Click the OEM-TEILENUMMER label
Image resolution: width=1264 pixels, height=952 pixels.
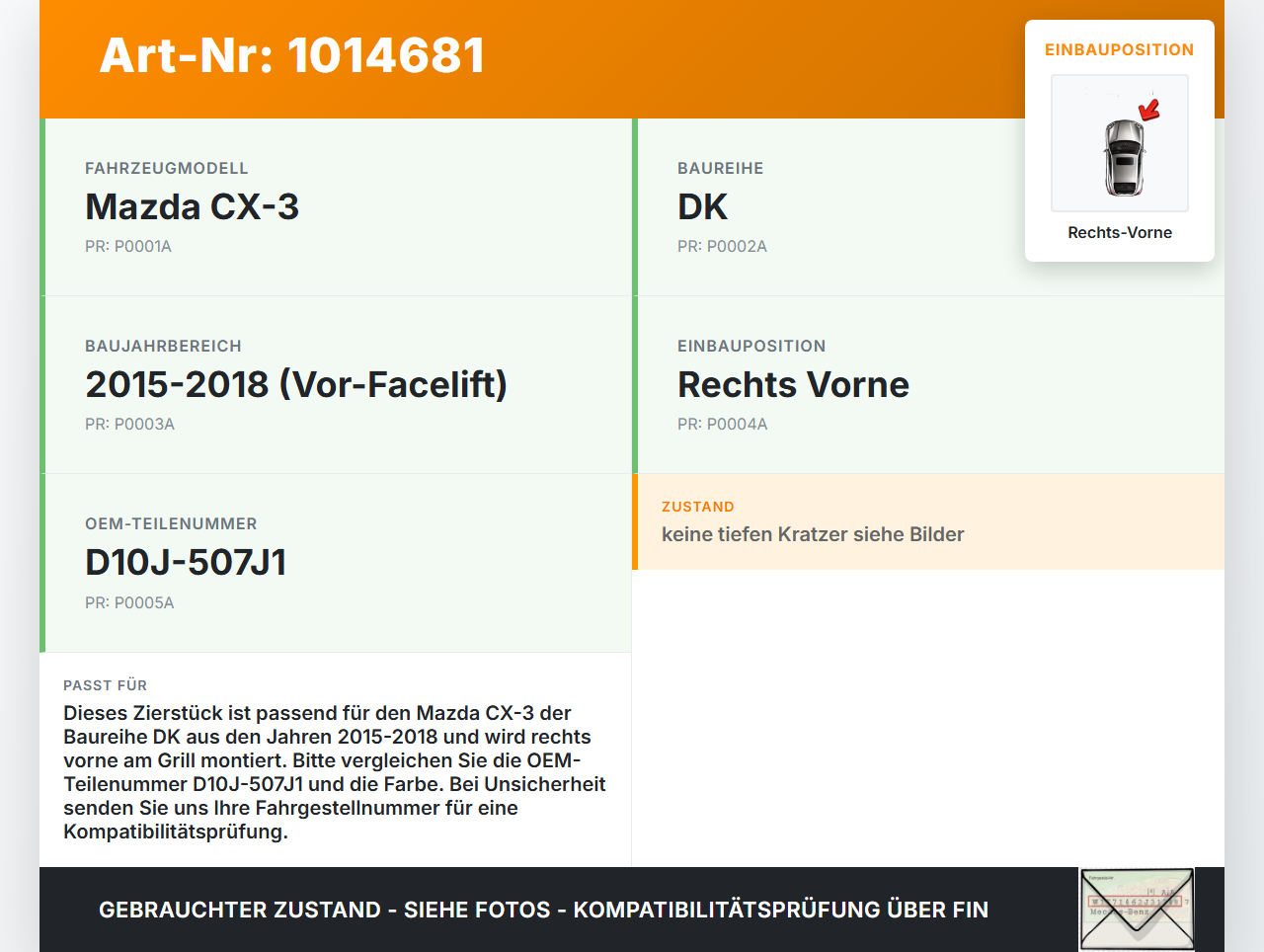(171, 523)
